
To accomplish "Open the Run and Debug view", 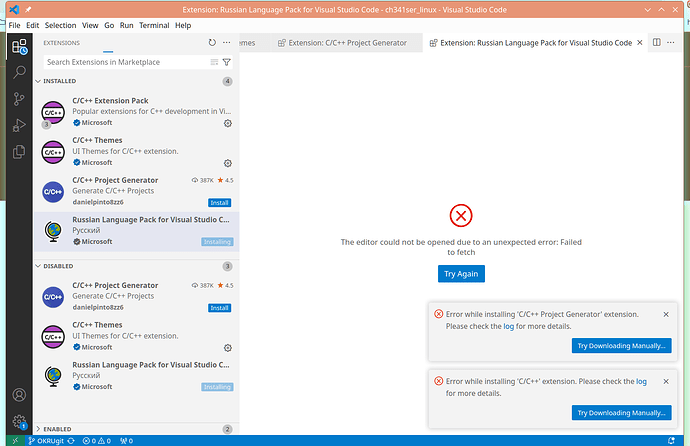I will click(x=18, y=125).
